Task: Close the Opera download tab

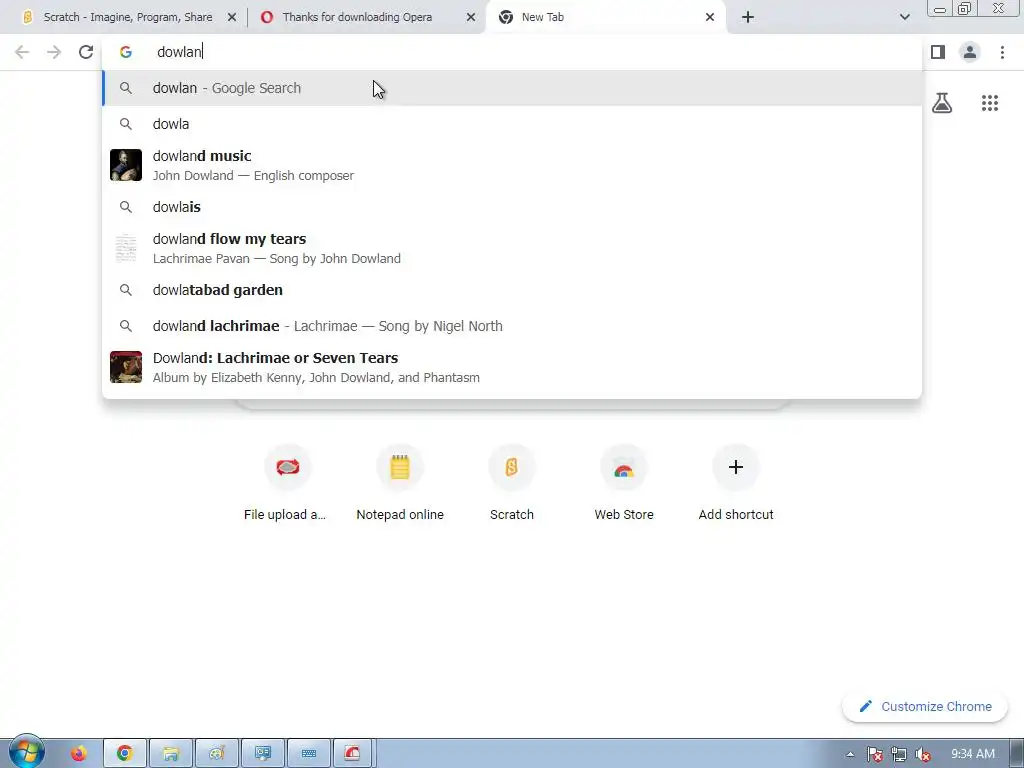Action: 471,18
